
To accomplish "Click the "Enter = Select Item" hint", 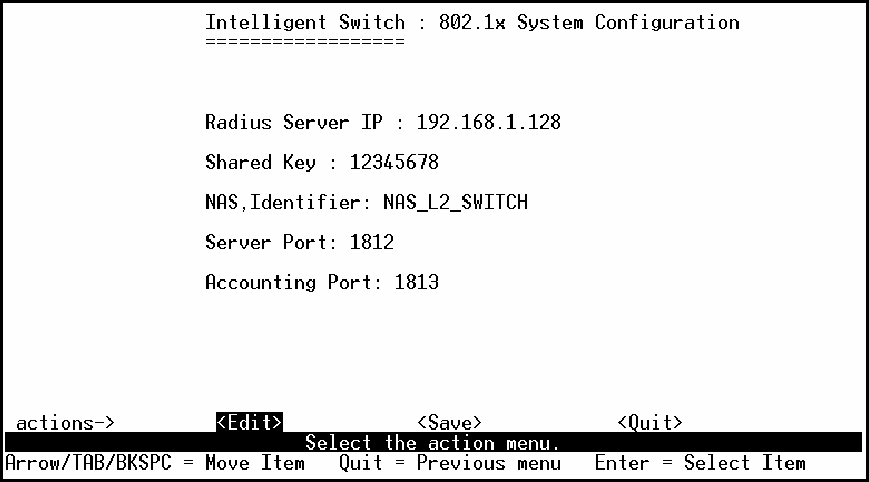I will (700, 463).
